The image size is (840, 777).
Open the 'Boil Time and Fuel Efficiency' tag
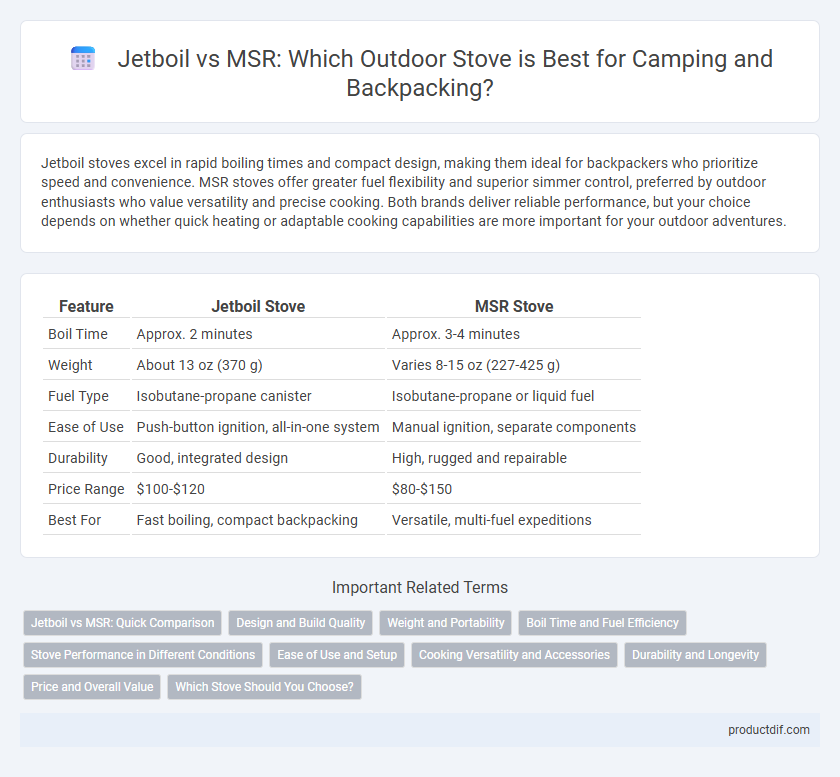click(x=602, y=623)
